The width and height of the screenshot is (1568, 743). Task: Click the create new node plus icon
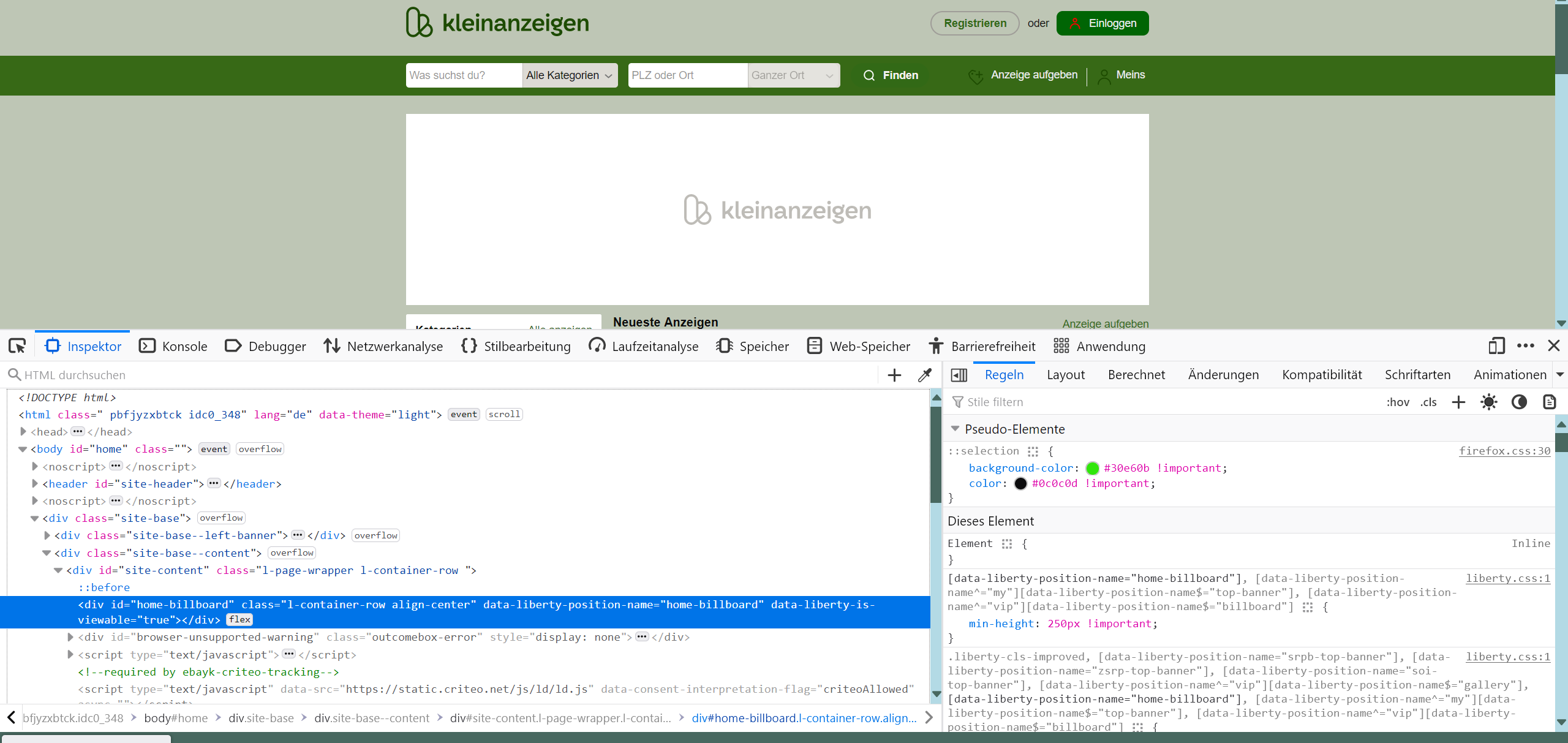(x=894, y=375)
